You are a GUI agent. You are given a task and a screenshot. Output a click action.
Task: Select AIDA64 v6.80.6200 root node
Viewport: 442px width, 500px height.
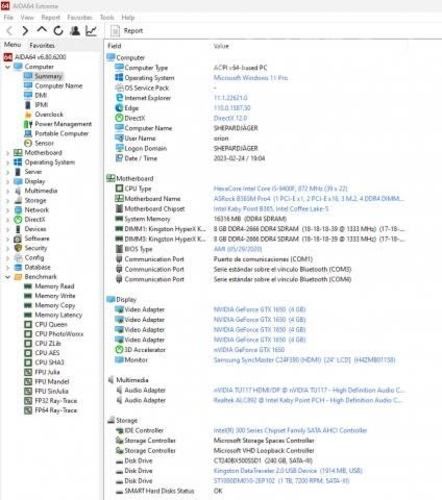(x=40, y=57)
